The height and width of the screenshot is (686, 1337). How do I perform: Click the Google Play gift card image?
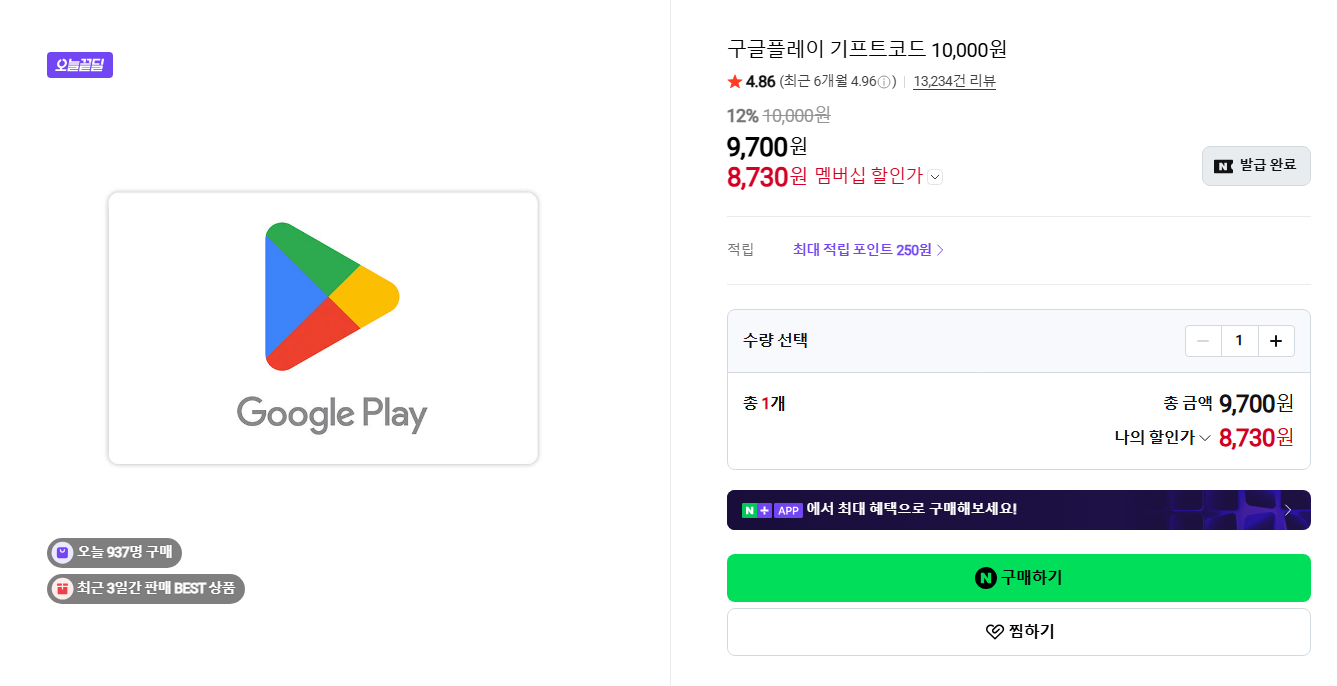[x=322, y=329]
